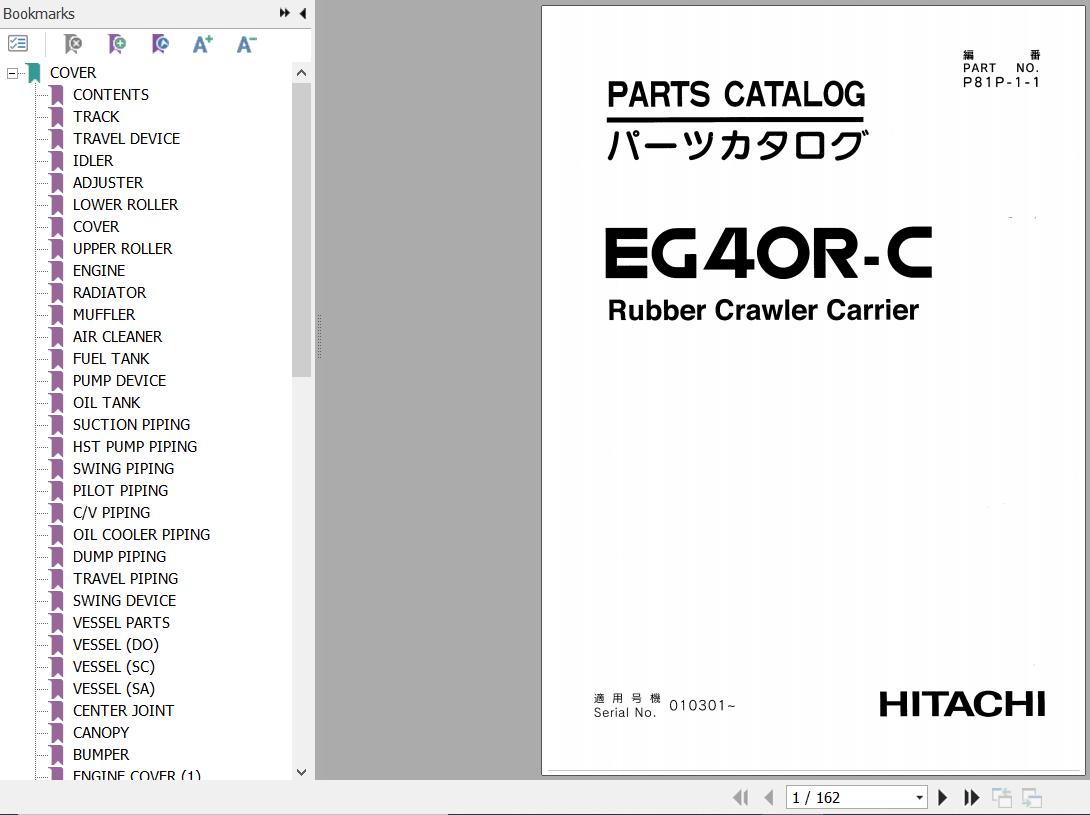Go to the next page
The height and width of the screenshot is (815, 1090).
tap(942, 797)
